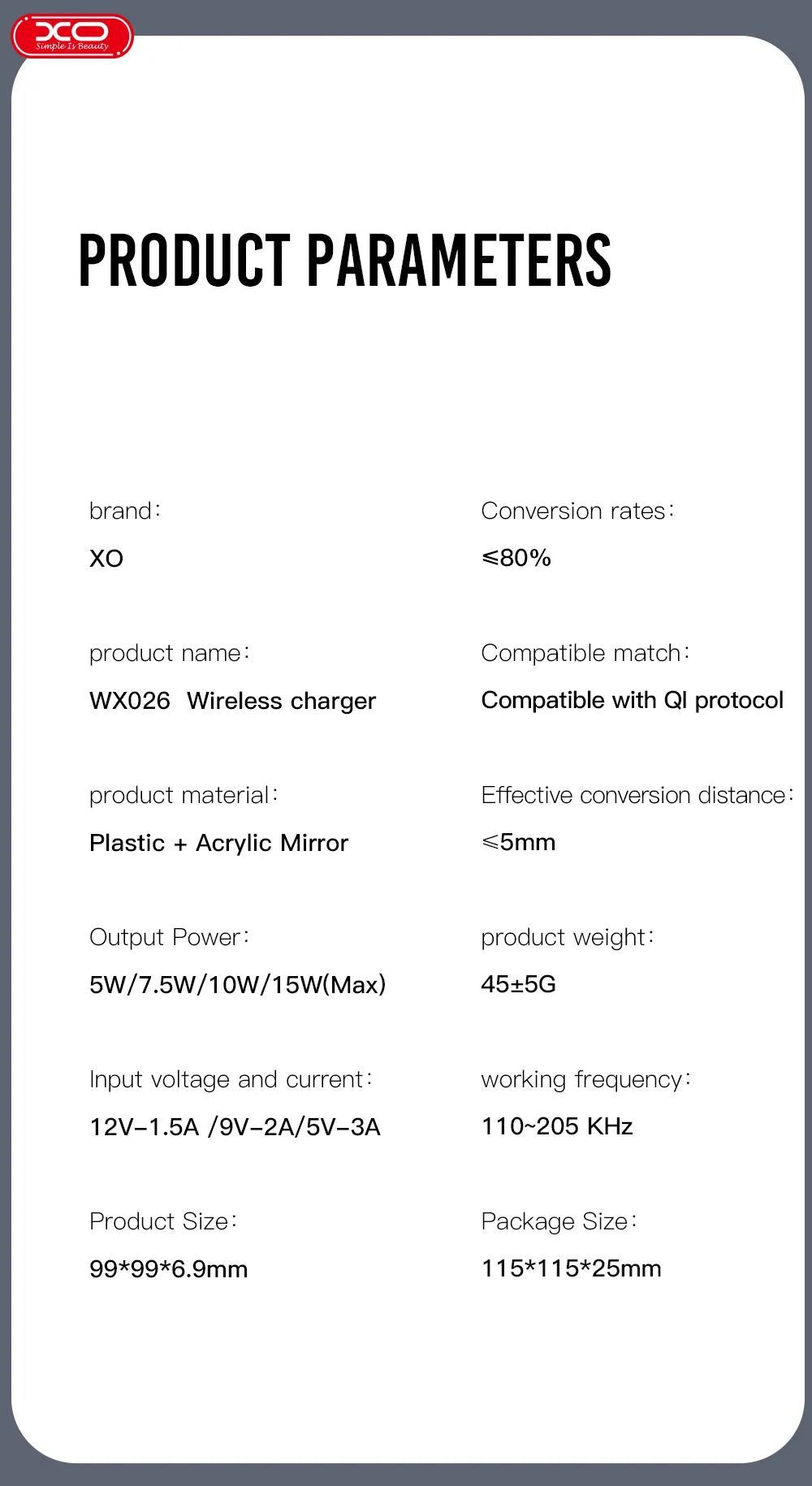812x1486 pixels.
Task: Select the PRODUCT PARAMETERS heading
Action: tap(344, 260)
